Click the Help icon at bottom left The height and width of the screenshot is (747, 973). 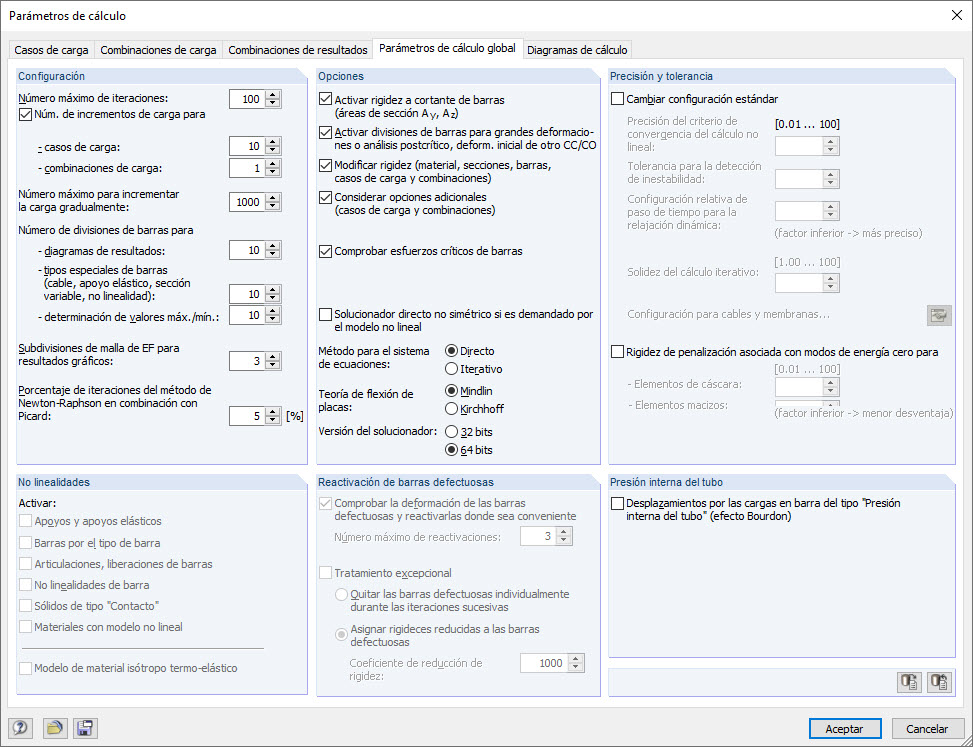click(20, 728)
